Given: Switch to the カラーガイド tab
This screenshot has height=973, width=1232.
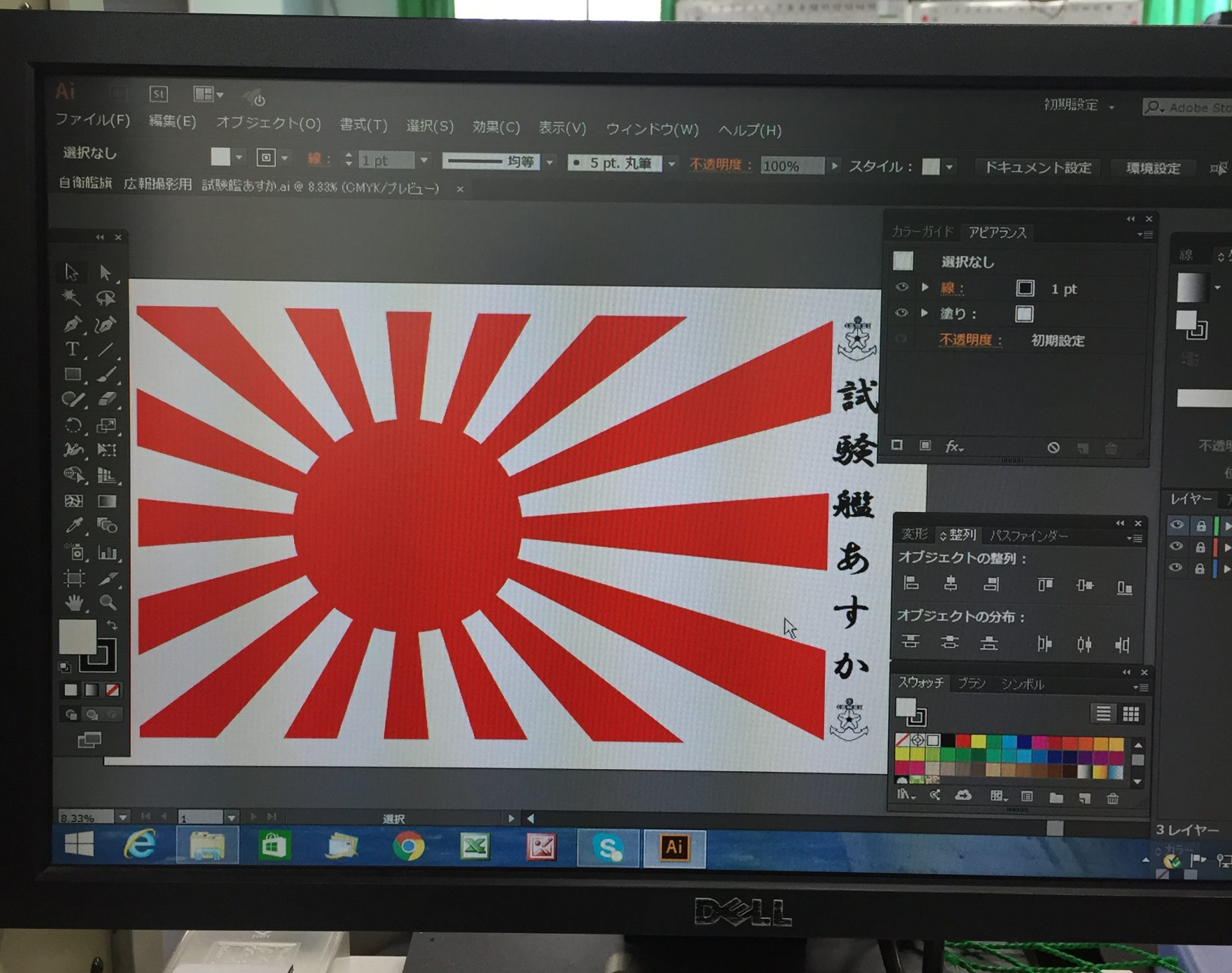Looking at the screenshot, I should click(922, 232).
